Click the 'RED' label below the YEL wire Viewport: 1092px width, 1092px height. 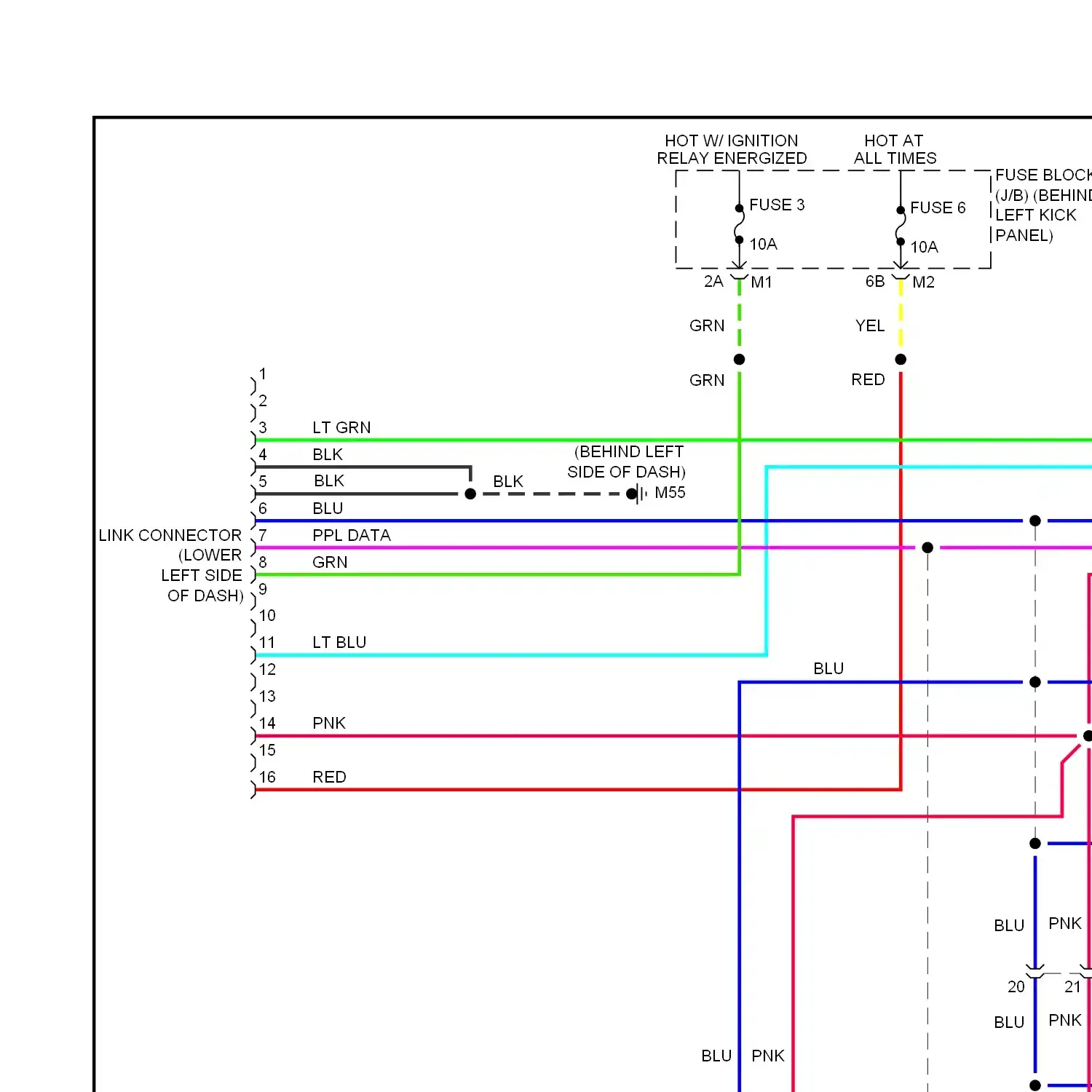click(x=868, y=379)
